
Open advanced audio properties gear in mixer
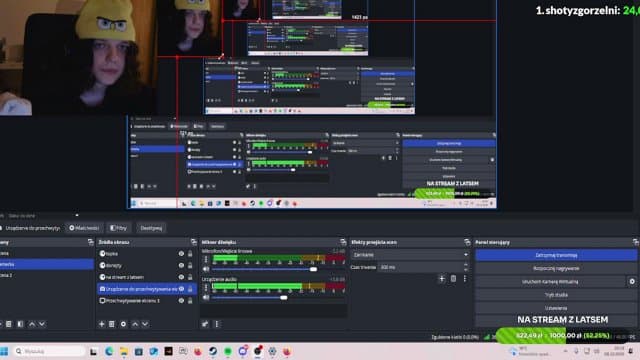click(205, 324)
